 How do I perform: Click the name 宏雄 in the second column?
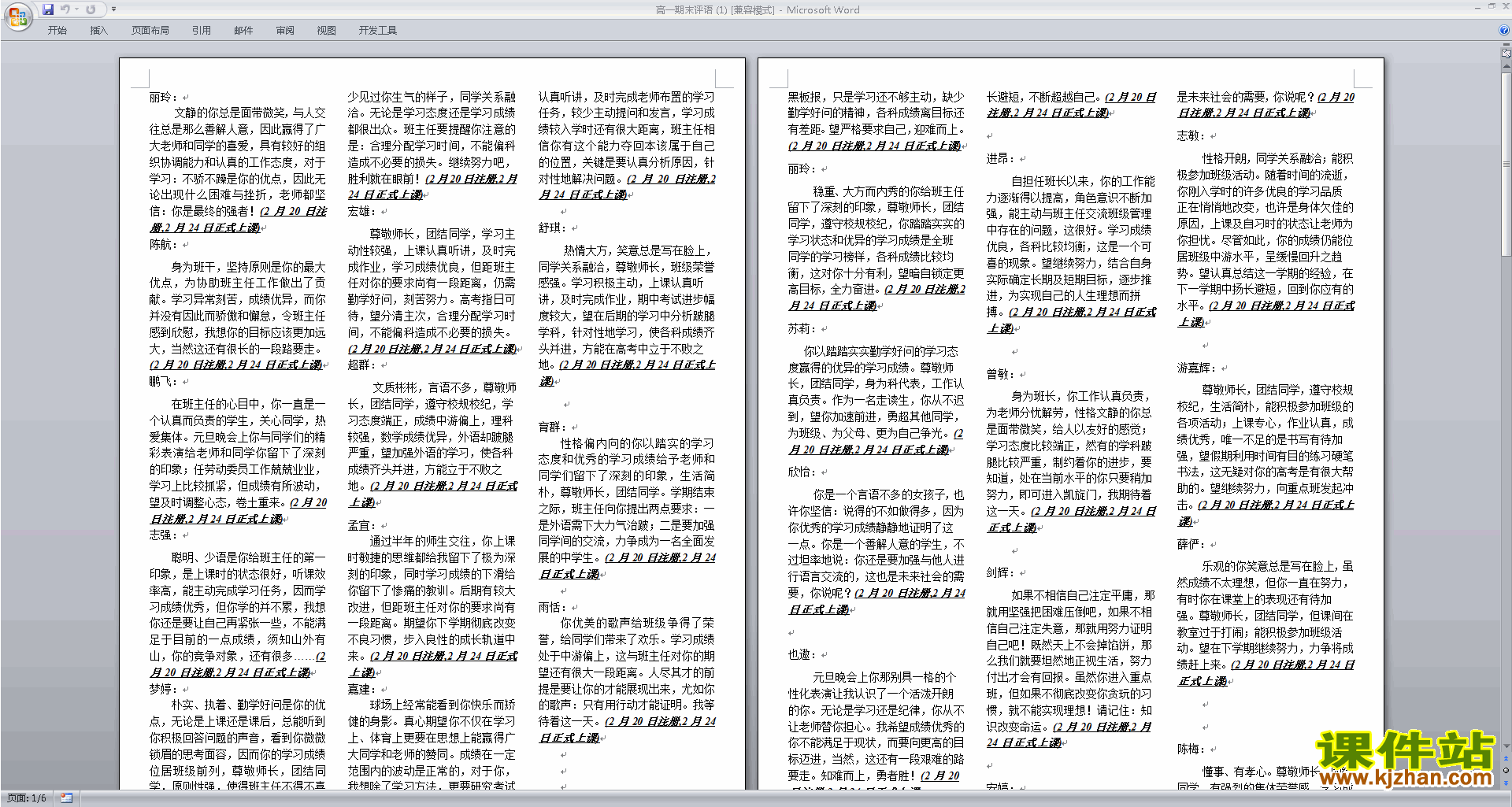(358, 211)
